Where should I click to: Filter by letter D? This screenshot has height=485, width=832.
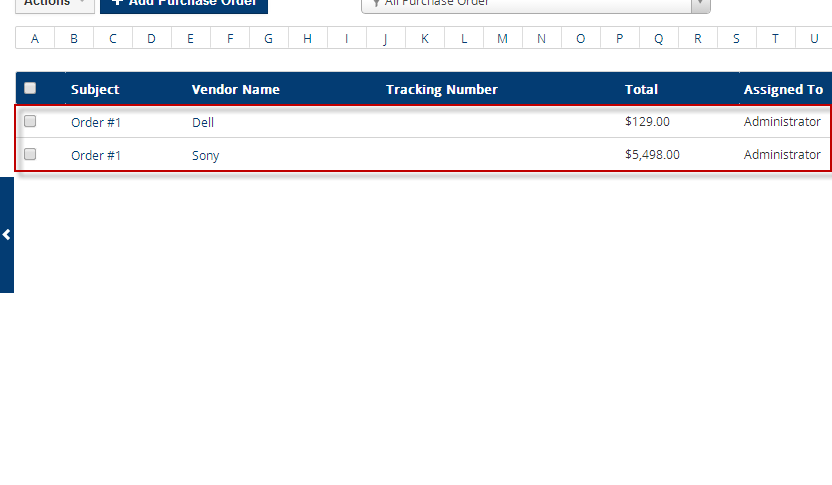(x=152, y=38)
